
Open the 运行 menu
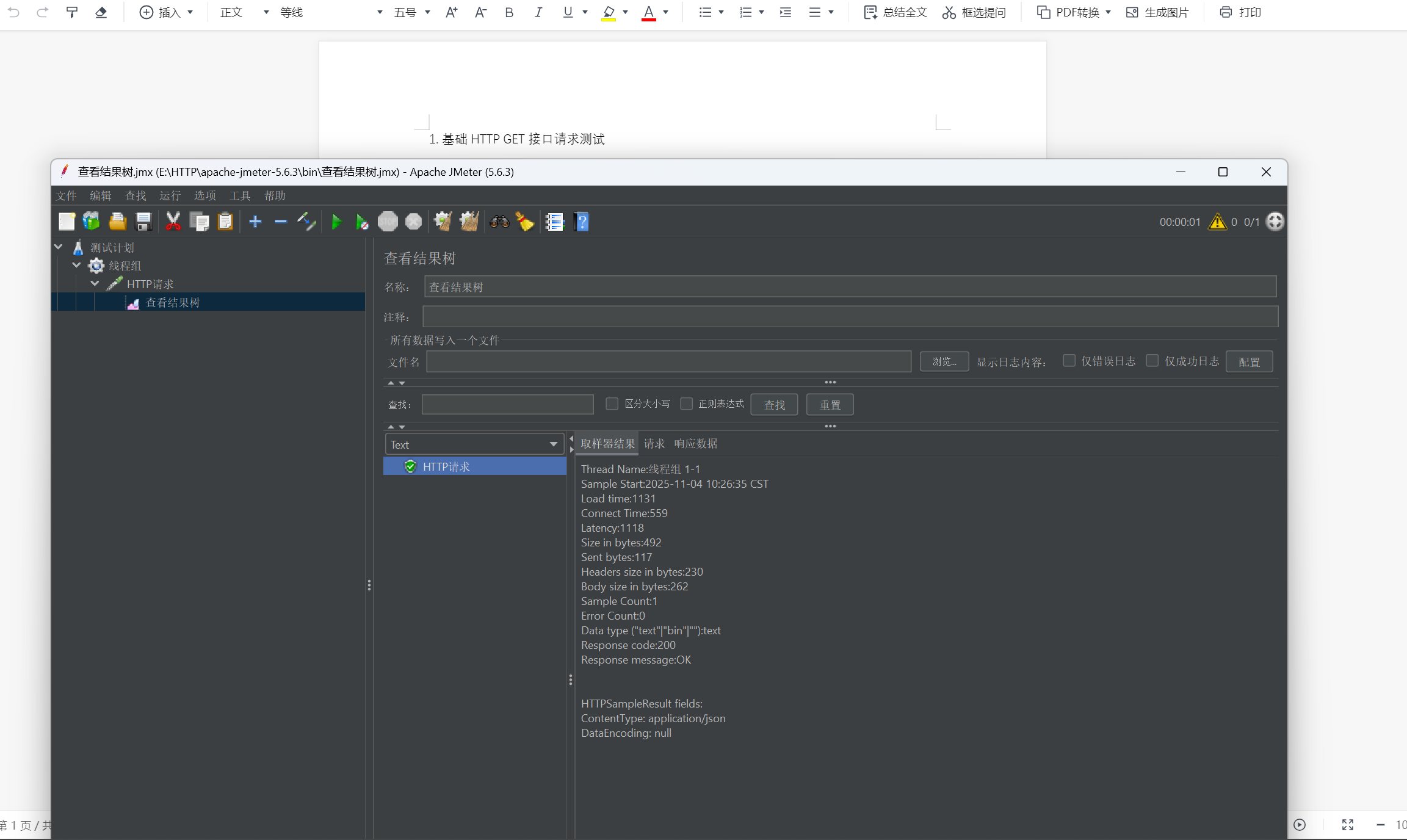[x=170, y=195]
